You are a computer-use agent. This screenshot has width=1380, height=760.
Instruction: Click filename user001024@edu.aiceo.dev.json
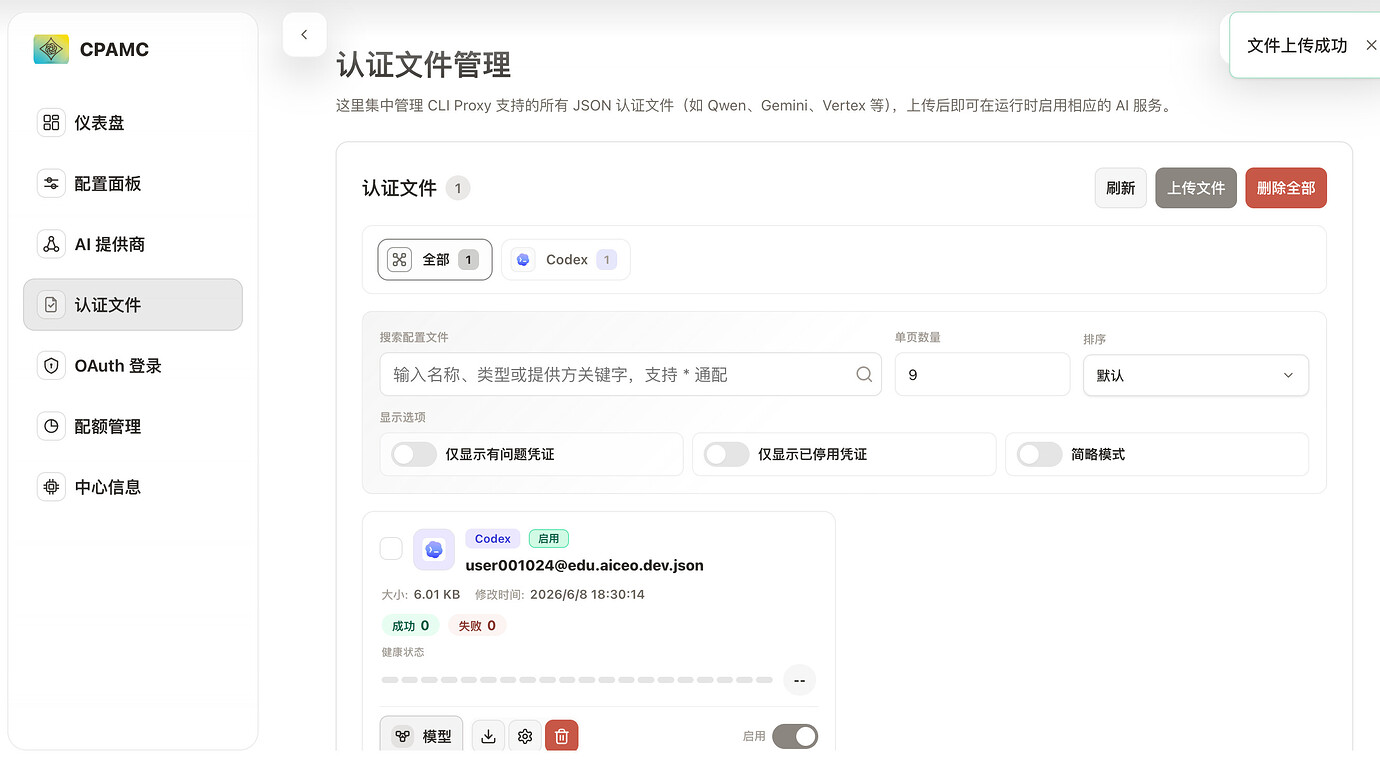click(584, 565)
